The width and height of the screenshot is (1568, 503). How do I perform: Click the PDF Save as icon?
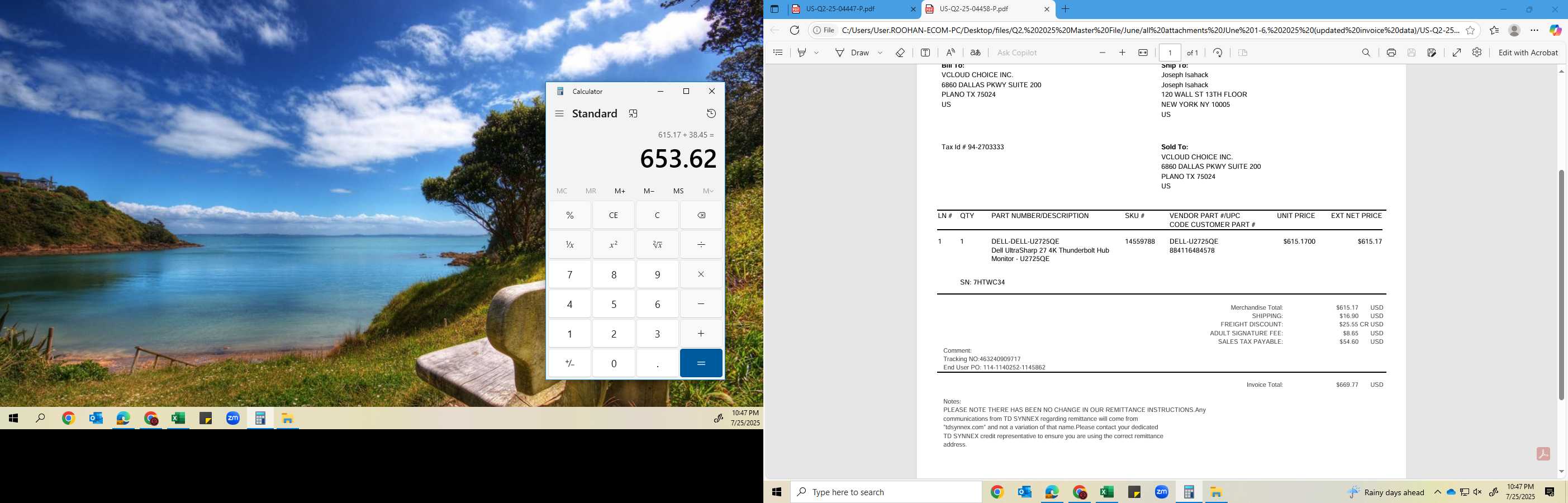[1432, 53]
